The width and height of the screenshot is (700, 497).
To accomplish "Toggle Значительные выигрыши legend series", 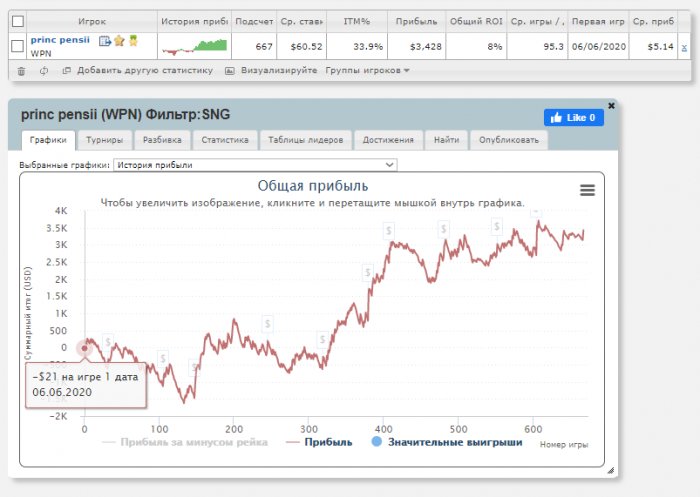I will 447,442.
